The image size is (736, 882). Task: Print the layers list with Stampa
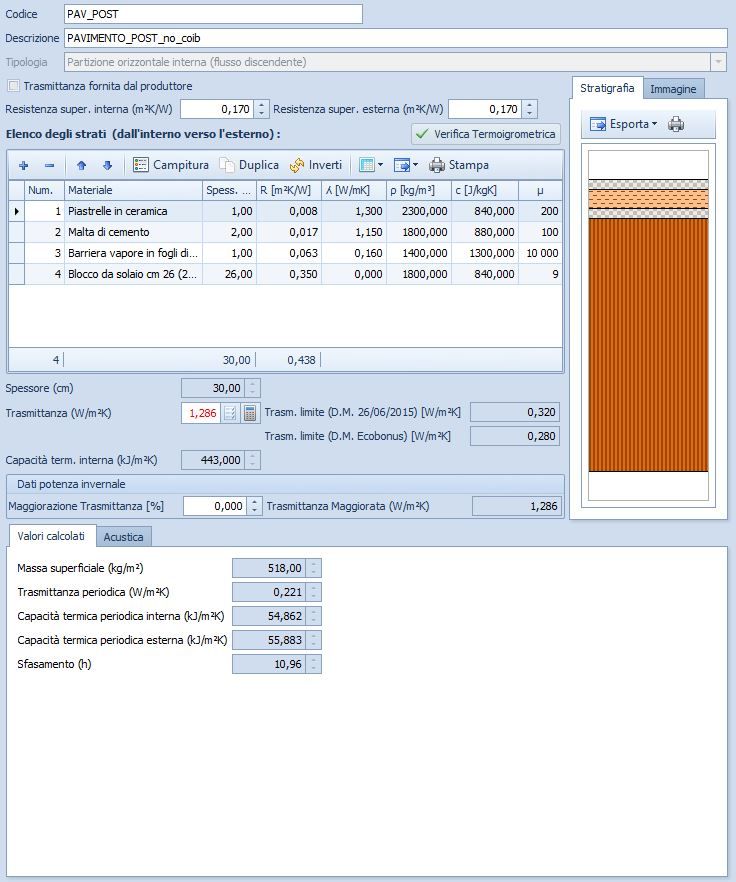coord(459,165)
